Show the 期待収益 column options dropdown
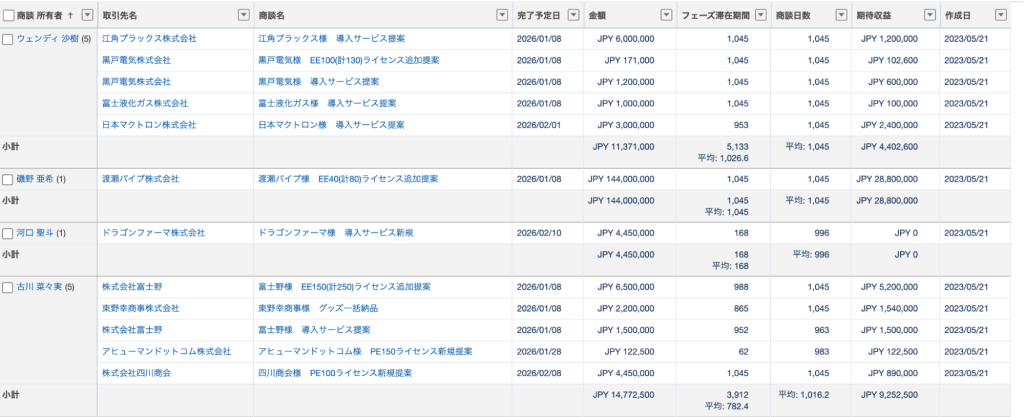This screenshot has height=417, width=1024. click(929, 15)
